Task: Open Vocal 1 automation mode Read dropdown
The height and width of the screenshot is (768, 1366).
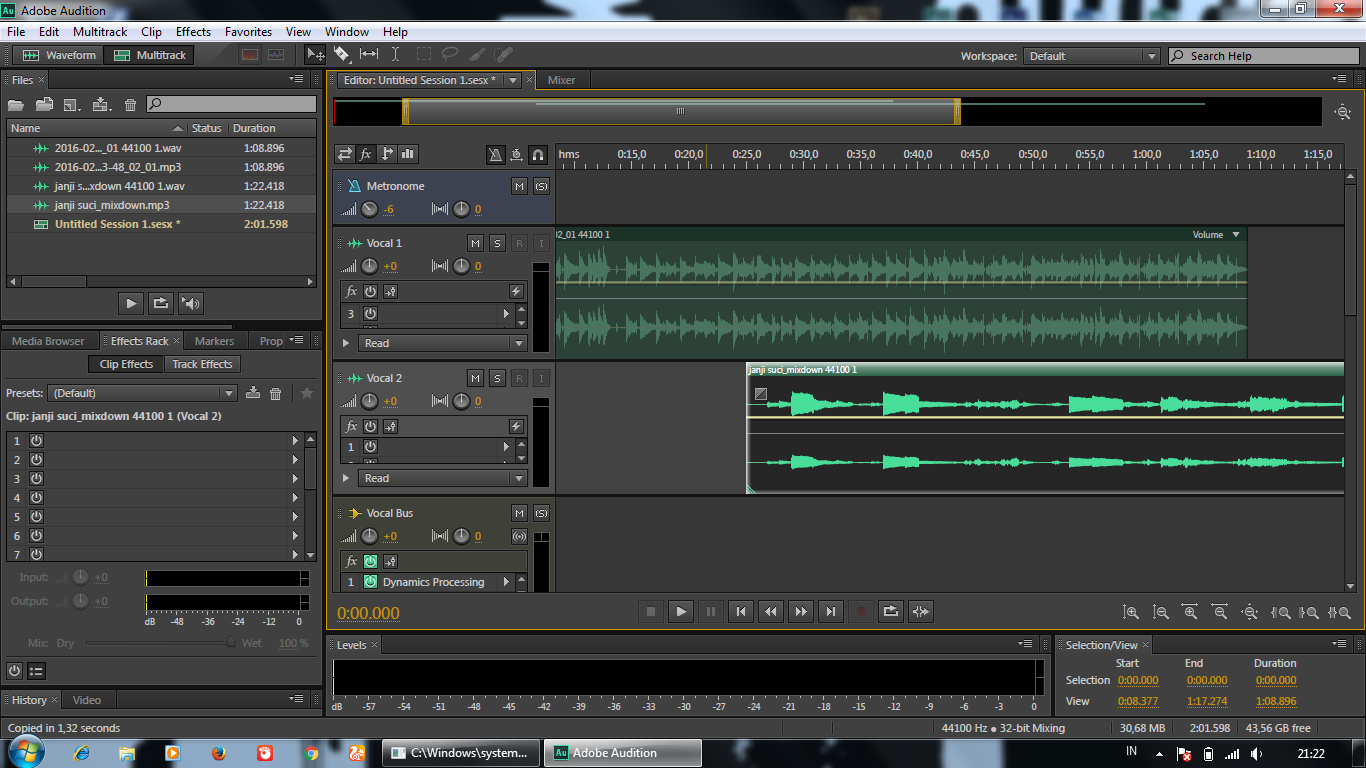Action: [x=442, y=342]
